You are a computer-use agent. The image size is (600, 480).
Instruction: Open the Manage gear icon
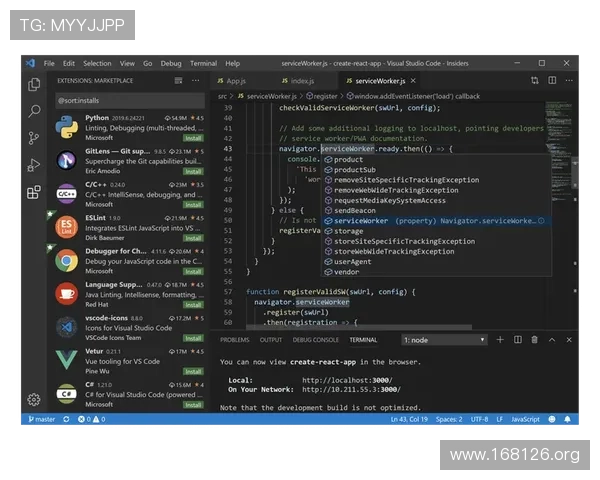pyautogui.click(x=34, y=400)
